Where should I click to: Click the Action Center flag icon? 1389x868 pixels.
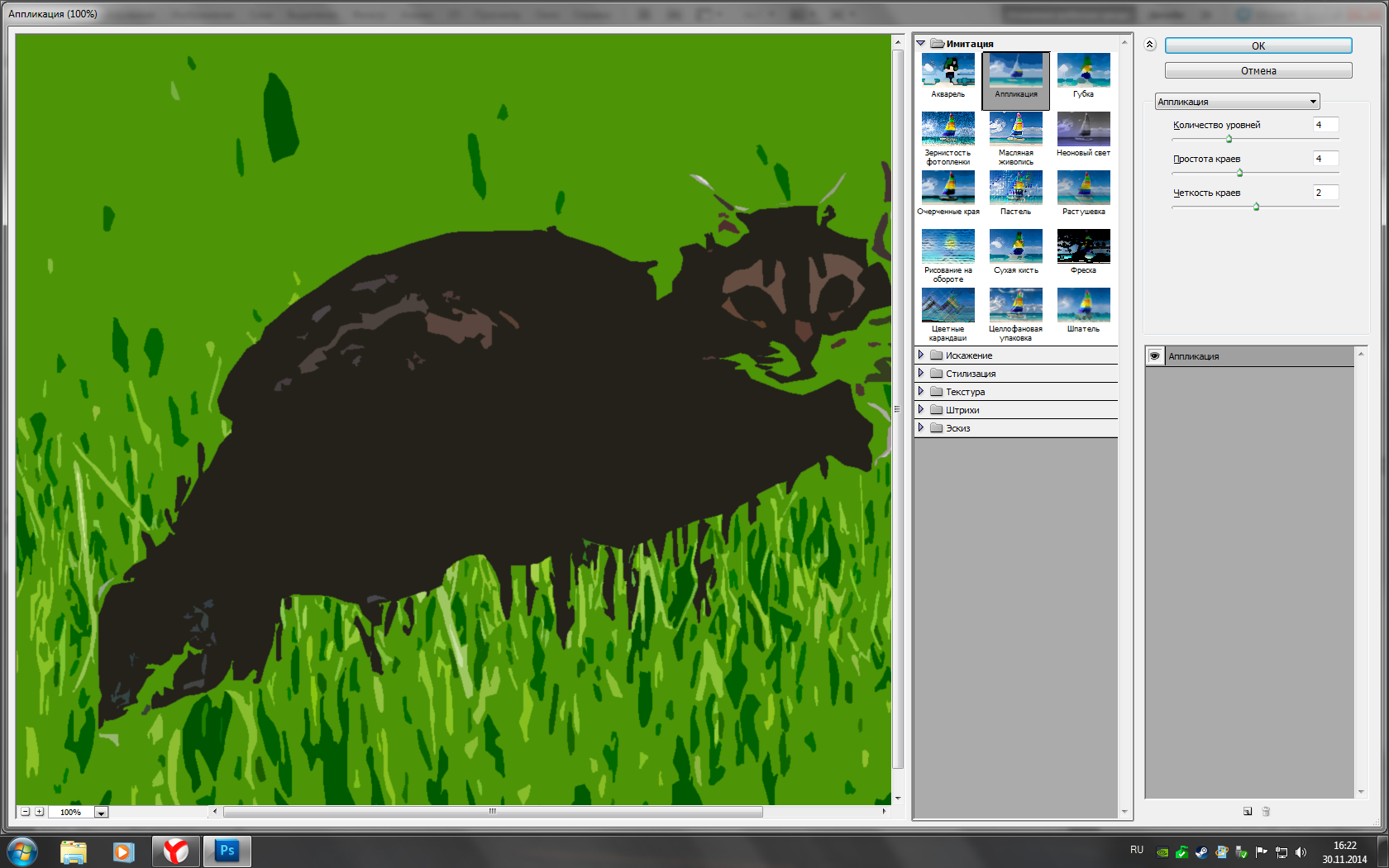pos(1261,852)
